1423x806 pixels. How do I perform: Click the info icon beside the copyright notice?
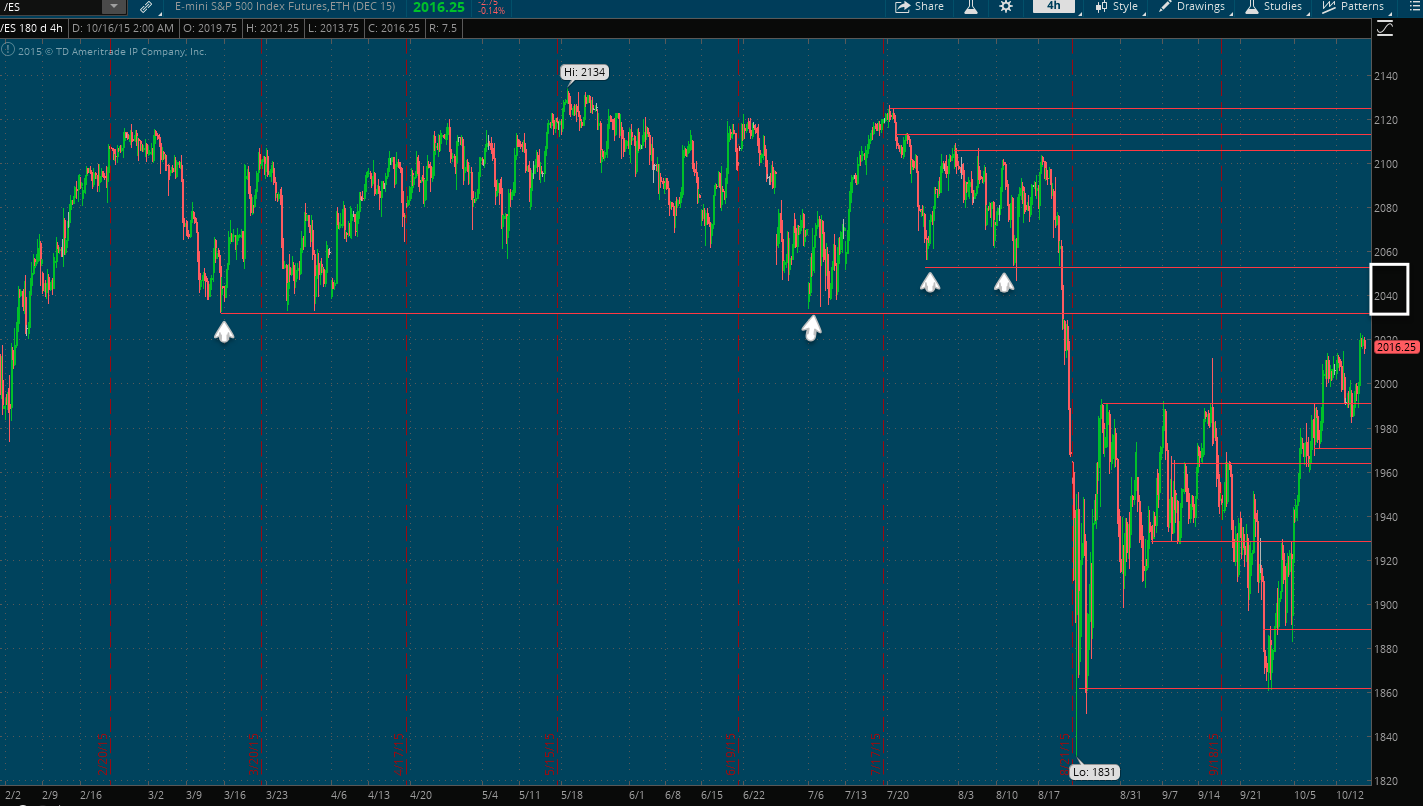8,50
